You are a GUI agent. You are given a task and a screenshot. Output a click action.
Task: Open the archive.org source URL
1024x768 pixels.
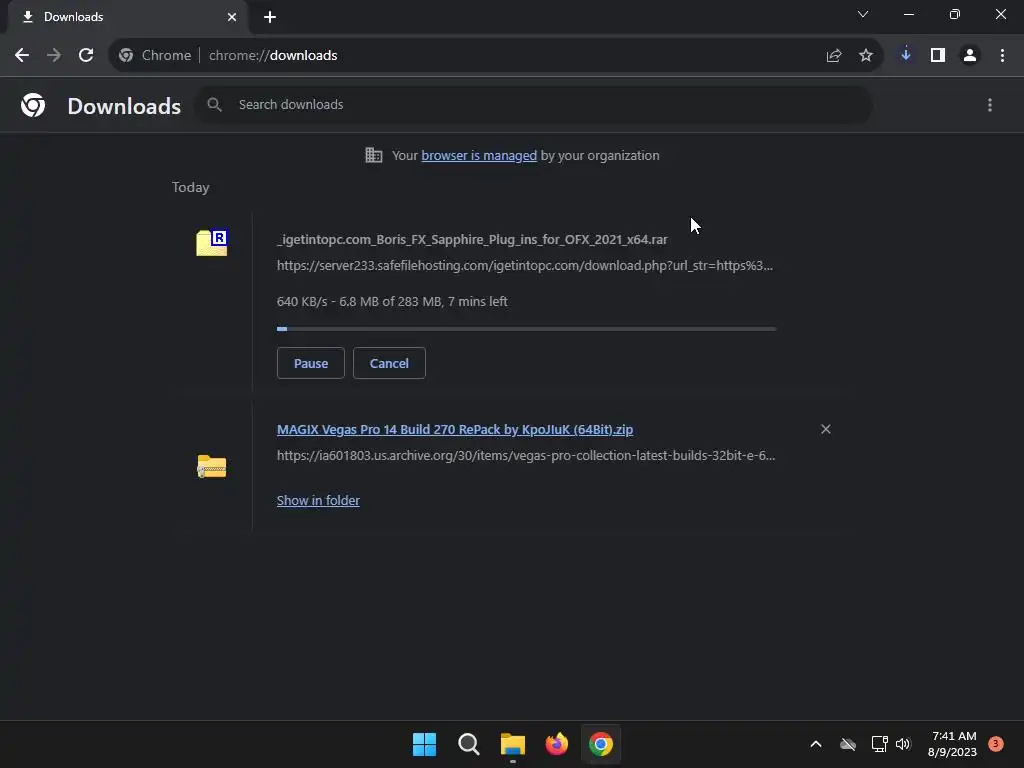(x=526, y=456)
